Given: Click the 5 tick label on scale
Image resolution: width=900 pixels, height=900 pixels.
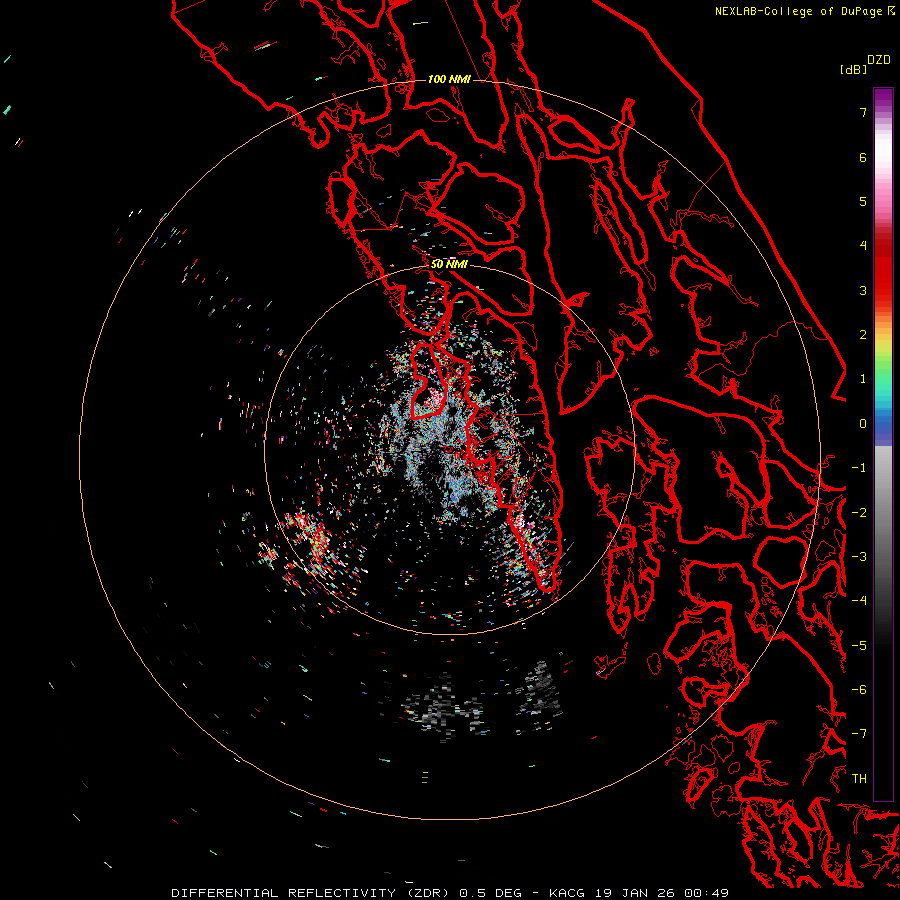Looking at the screenshot, I should [863, 201].
